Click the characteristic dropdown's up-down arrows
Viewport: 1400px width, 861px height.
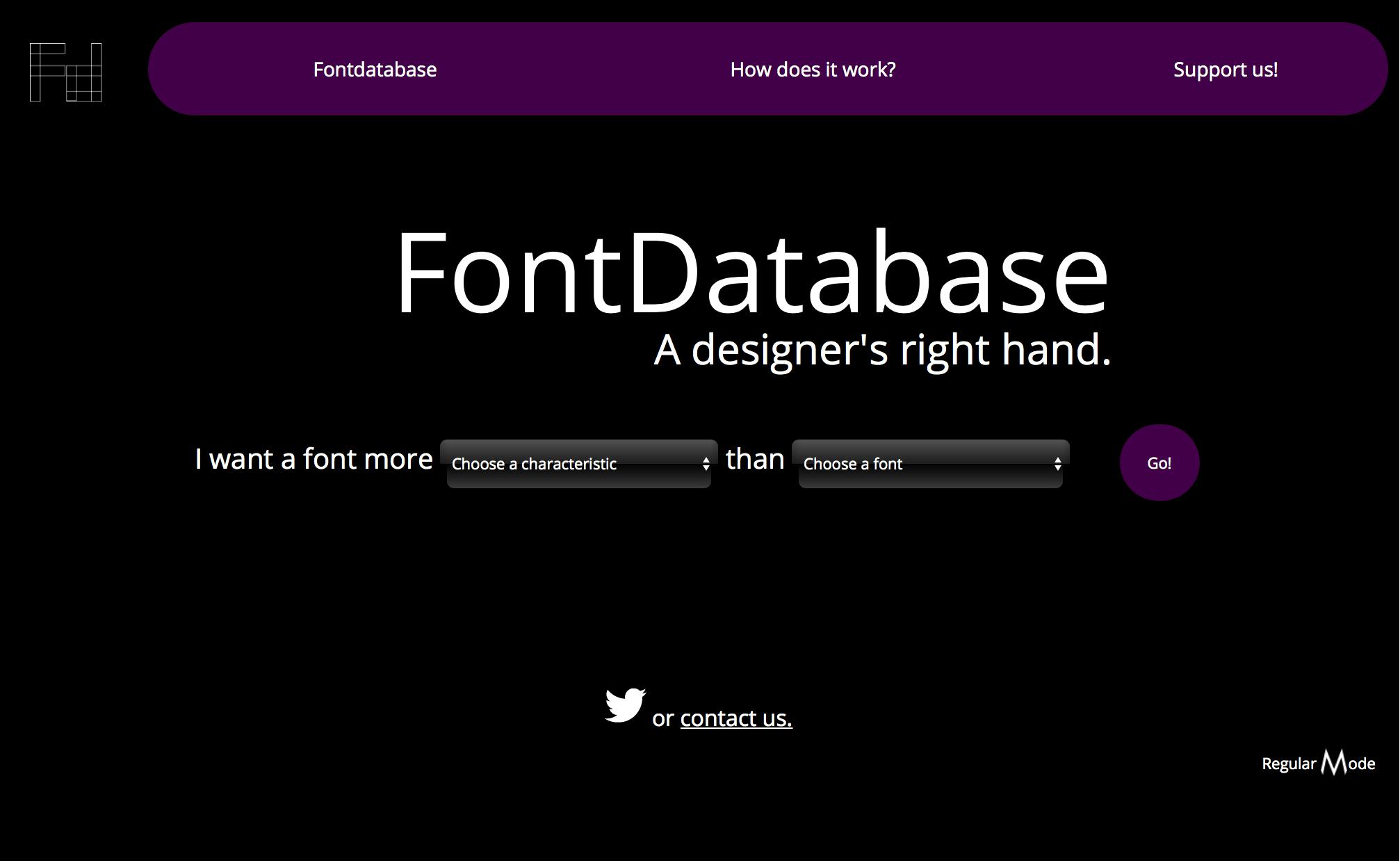click(x=706, y=464)
